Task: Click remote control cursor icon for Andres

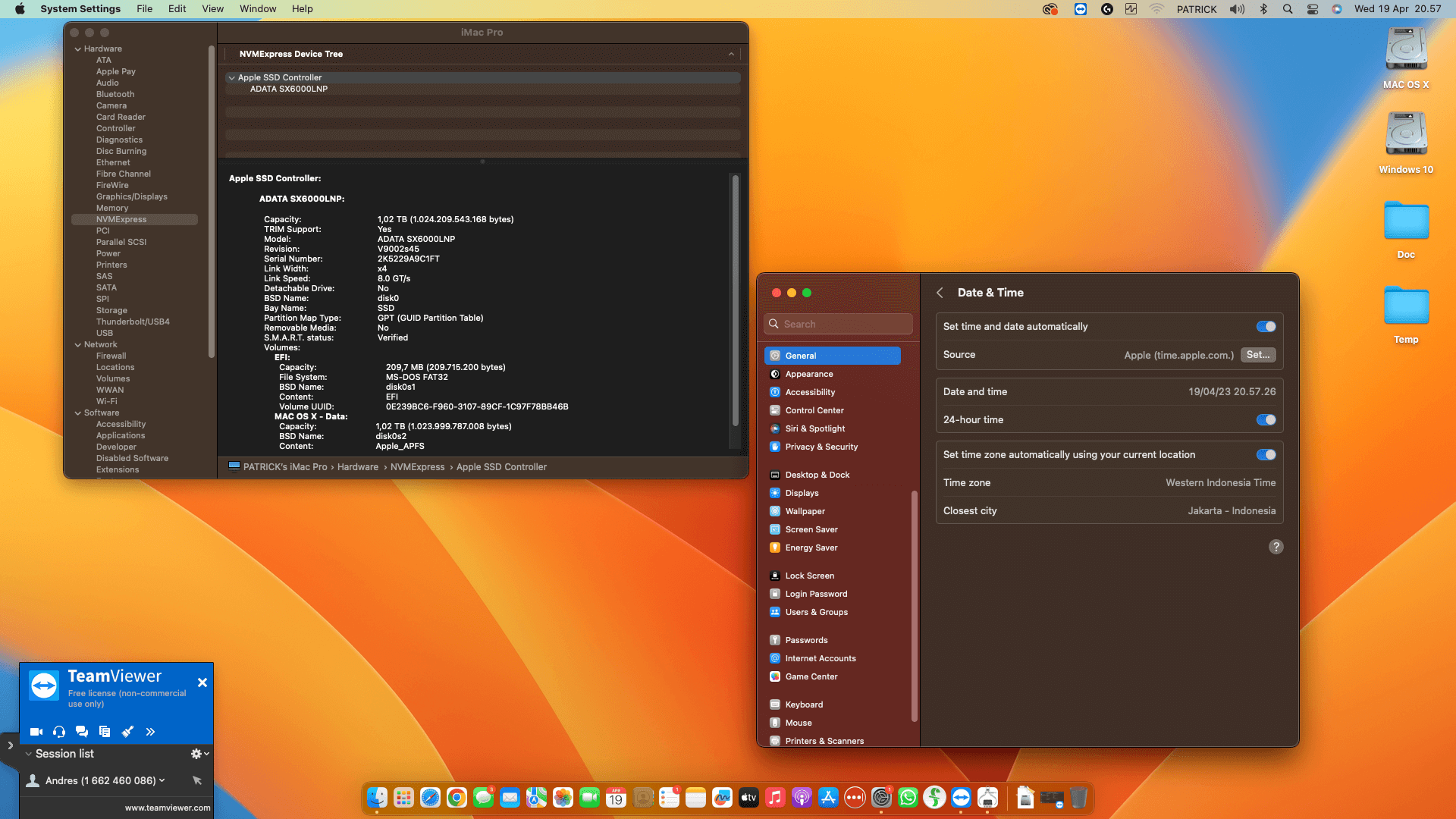Action: tap(197, 780)
